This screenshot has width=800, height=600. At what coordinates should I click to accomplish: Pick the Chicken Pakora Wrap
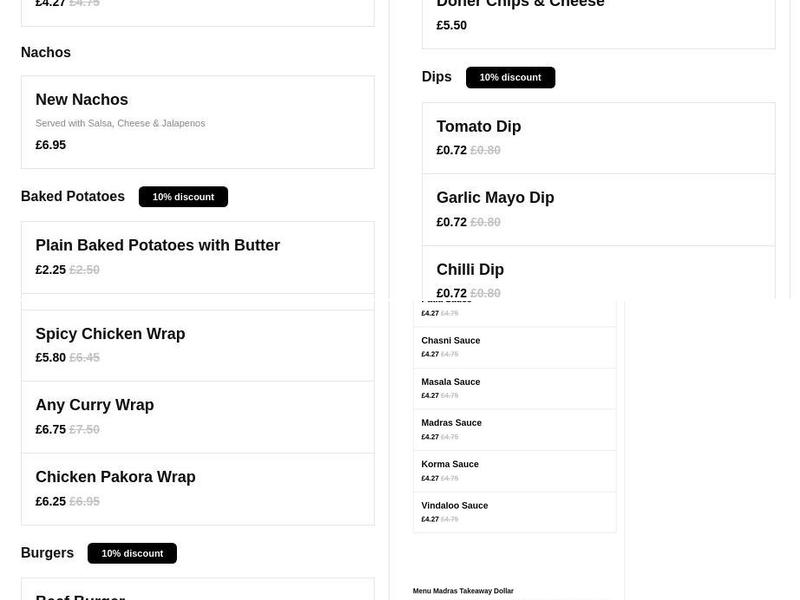(197, 488)
